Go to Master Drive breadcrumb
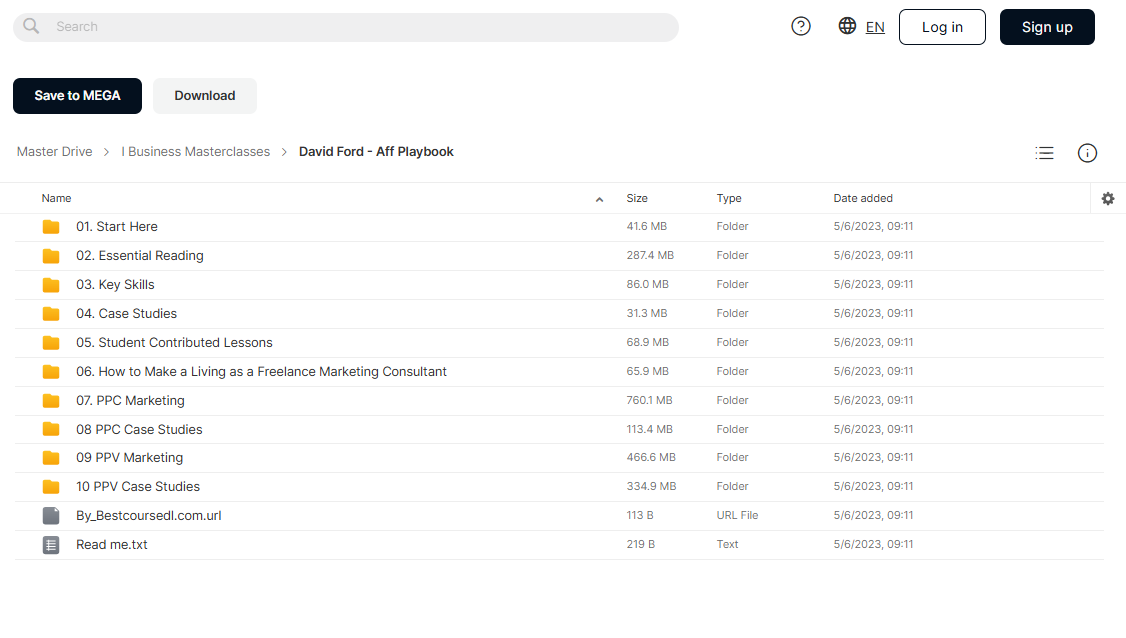The height and width of the screenshot is (638, 1126). click(55, 152)
